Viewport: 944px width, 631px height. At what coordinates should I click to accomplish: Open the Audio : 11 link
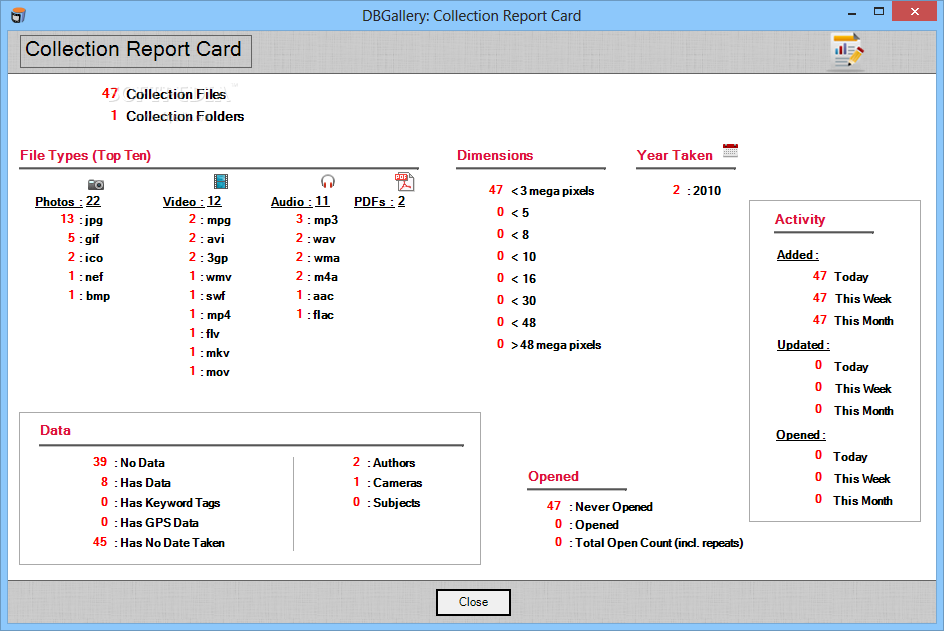pyautogui.click(x=300, y=202)
